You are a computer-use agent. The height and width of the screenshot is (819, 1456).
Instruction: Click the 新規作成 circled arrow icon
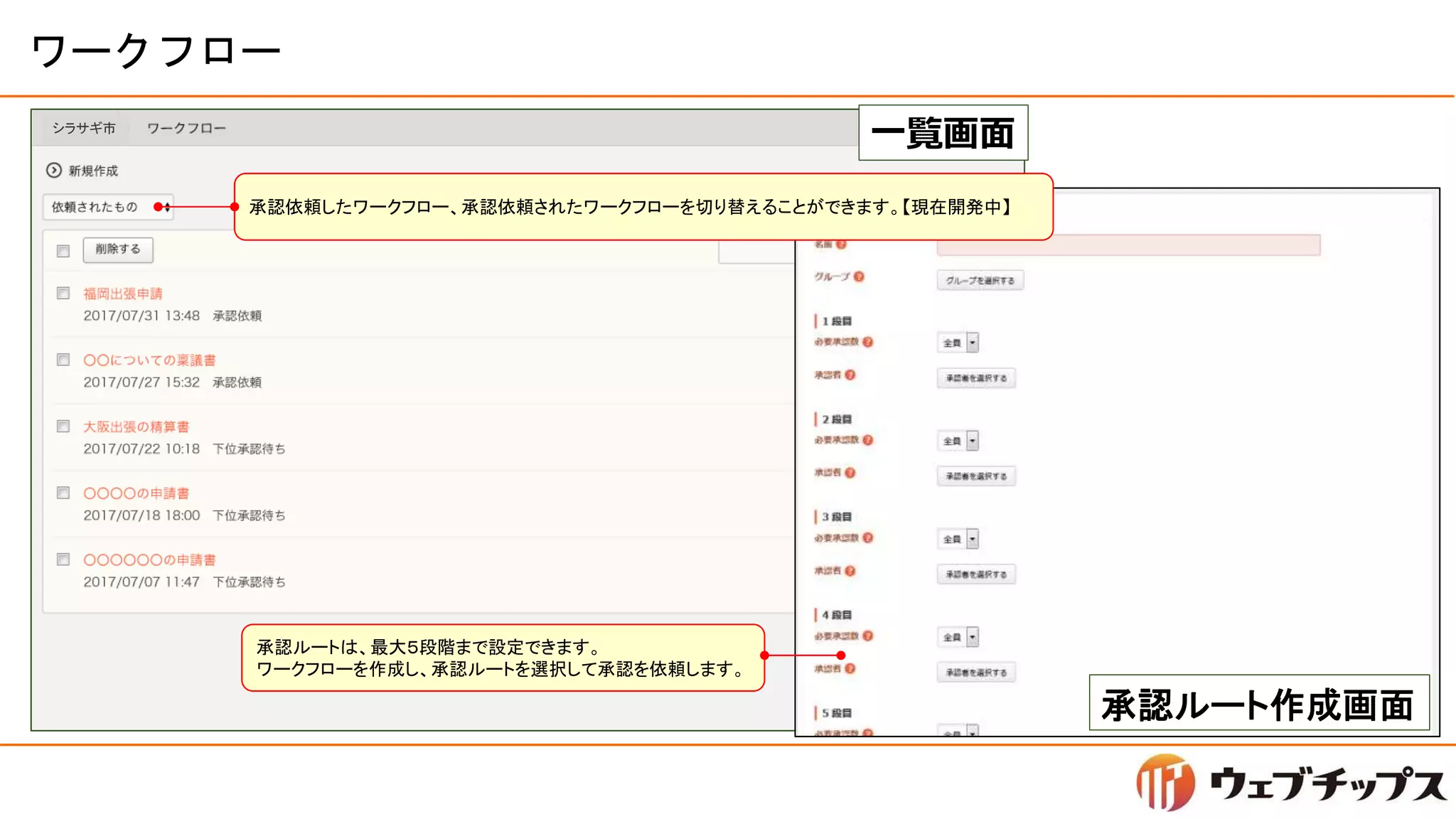point(54,171)
